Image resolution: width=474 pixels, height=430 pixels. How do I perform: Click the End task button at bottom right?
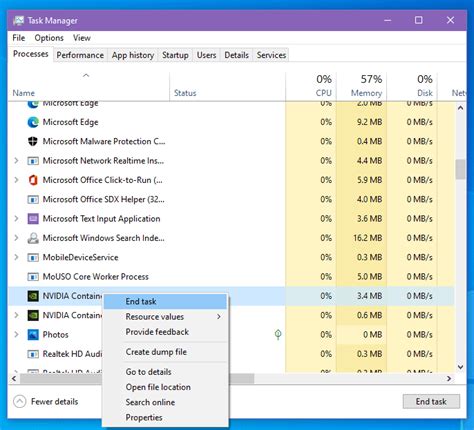[x=431, y=402]
